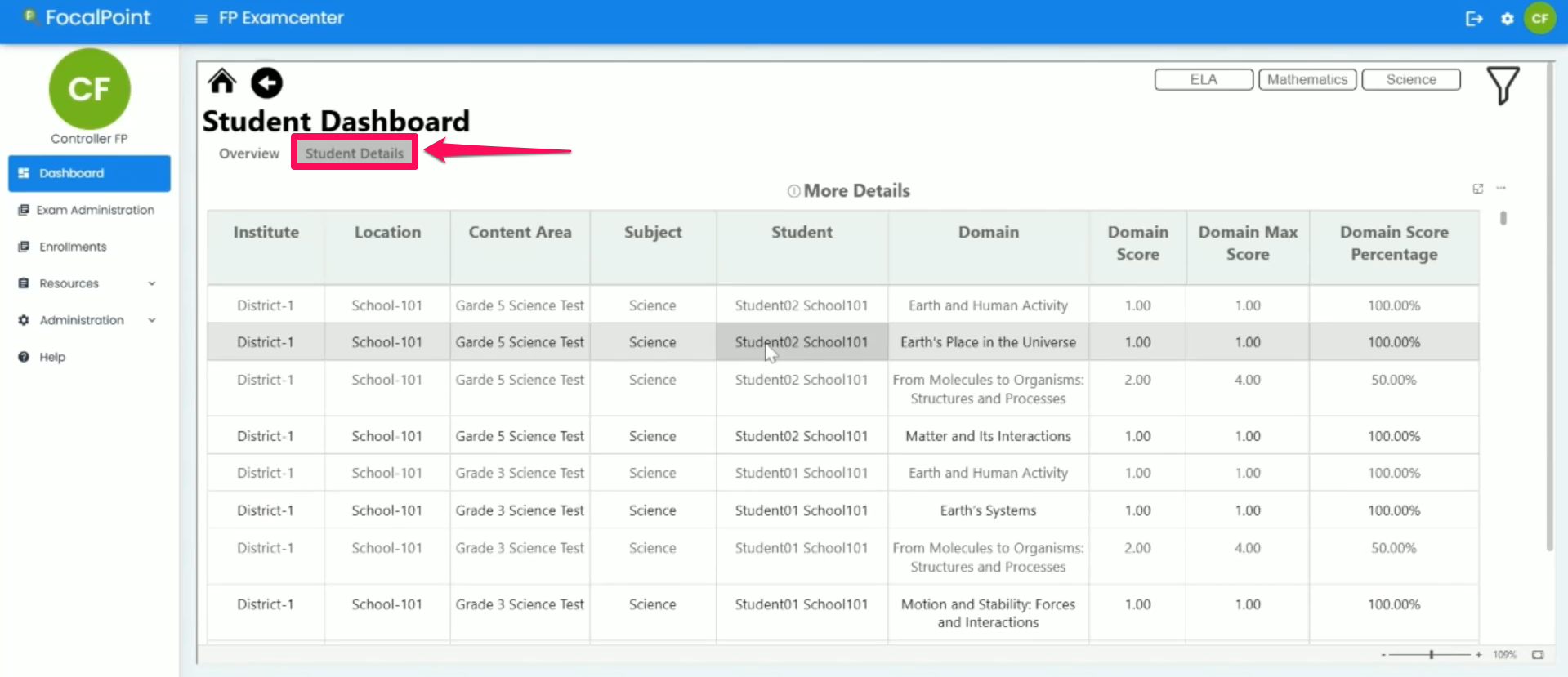Viewport: 1568px width, 677px height.
Task: Click the CF user avatar in header
Action: 1540,18
